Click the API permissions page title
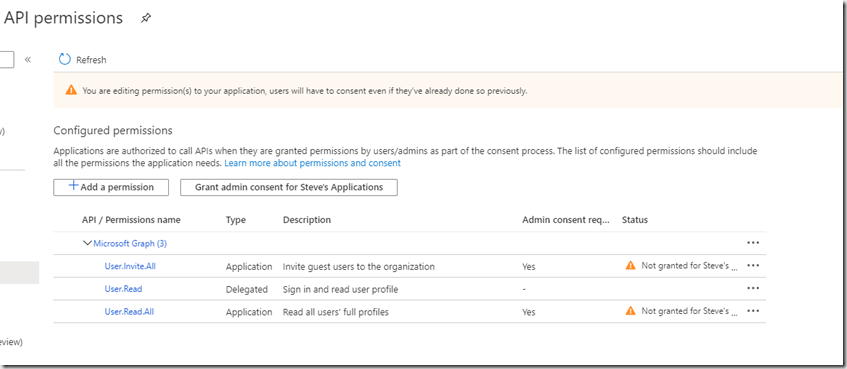The image size is (847, 369). point(63,18)
